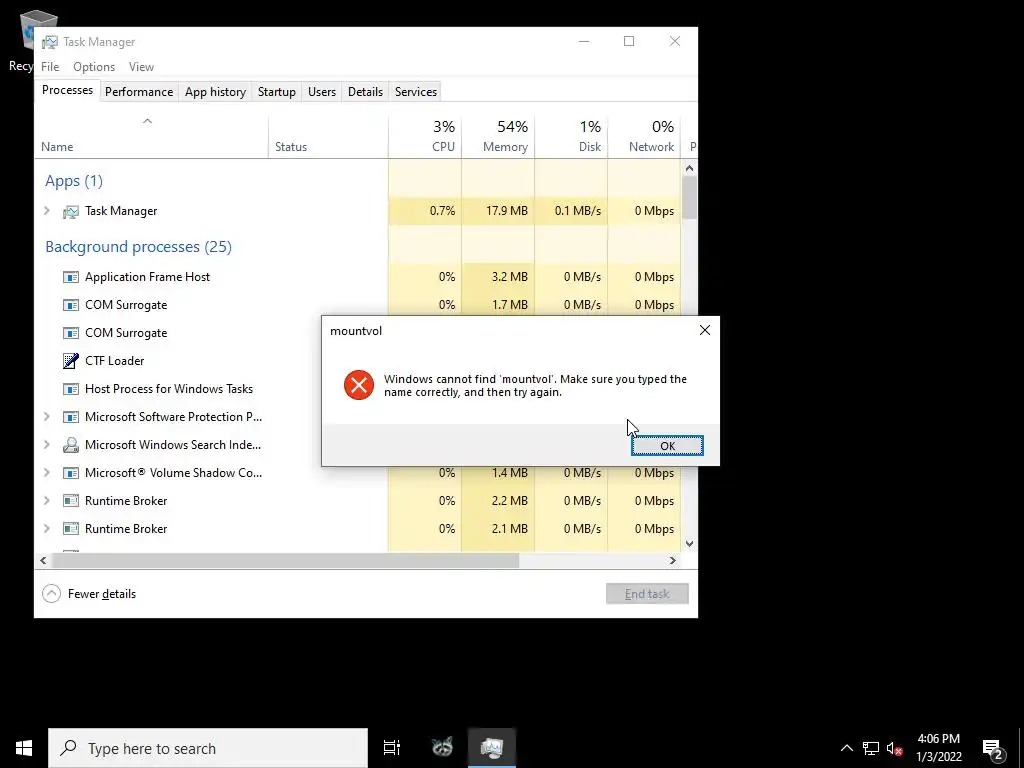
Task: Switch to the Performance tab
Action: 139,91
